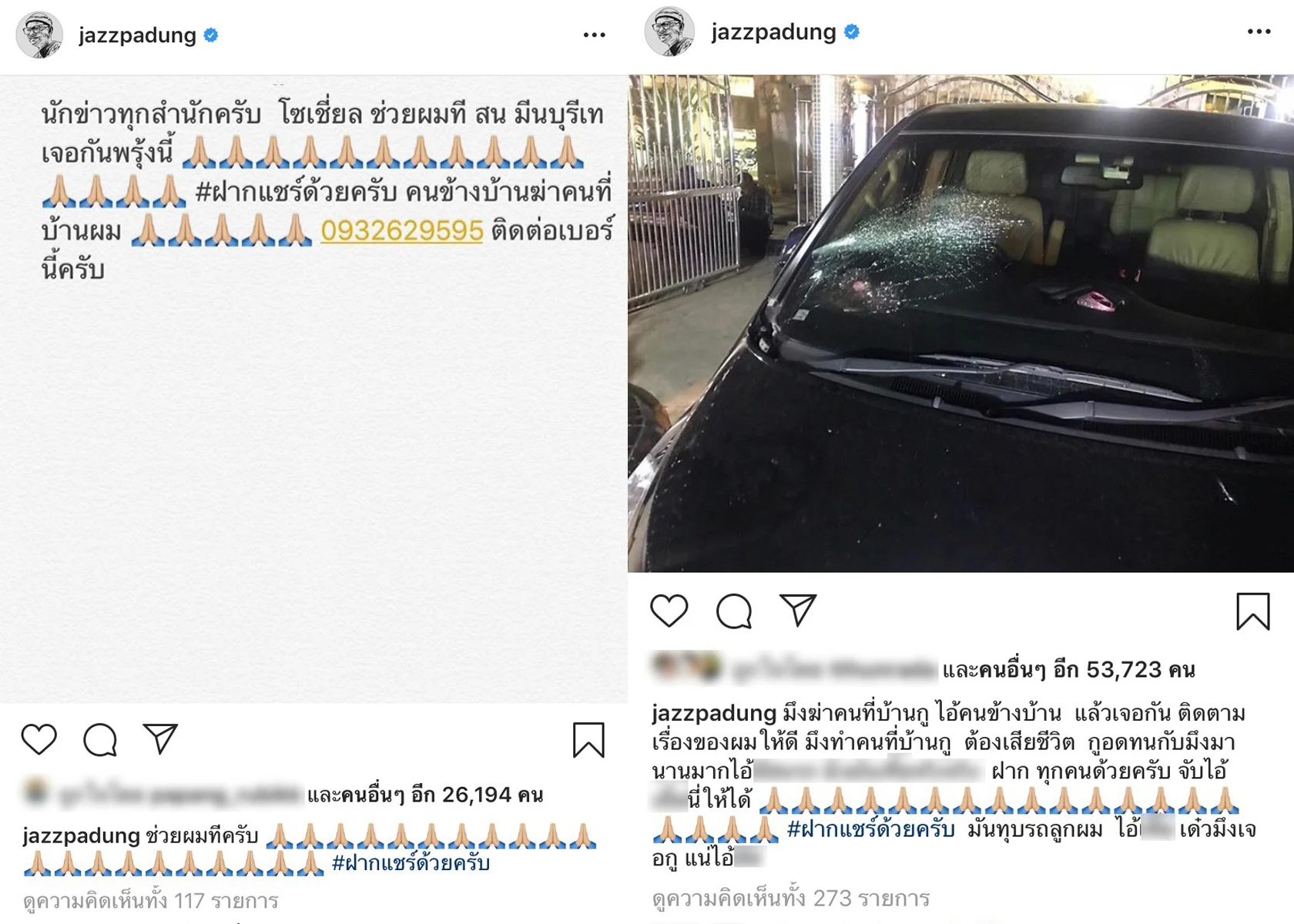The width and height of the screenshot is (1294, 924).
Task: Like the left post with heart icon
Action: pyautogui.click(x=39, y=740)
